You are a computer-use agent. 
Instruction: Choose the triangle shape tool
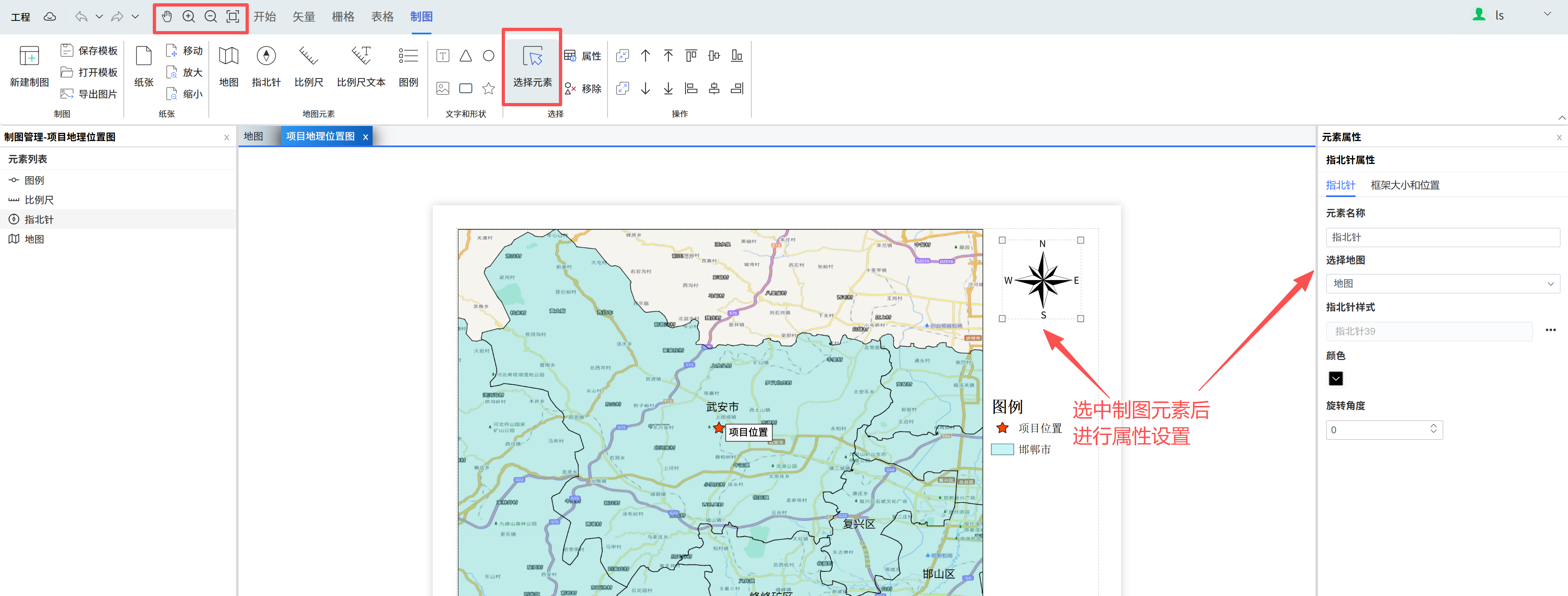(466, 56)
